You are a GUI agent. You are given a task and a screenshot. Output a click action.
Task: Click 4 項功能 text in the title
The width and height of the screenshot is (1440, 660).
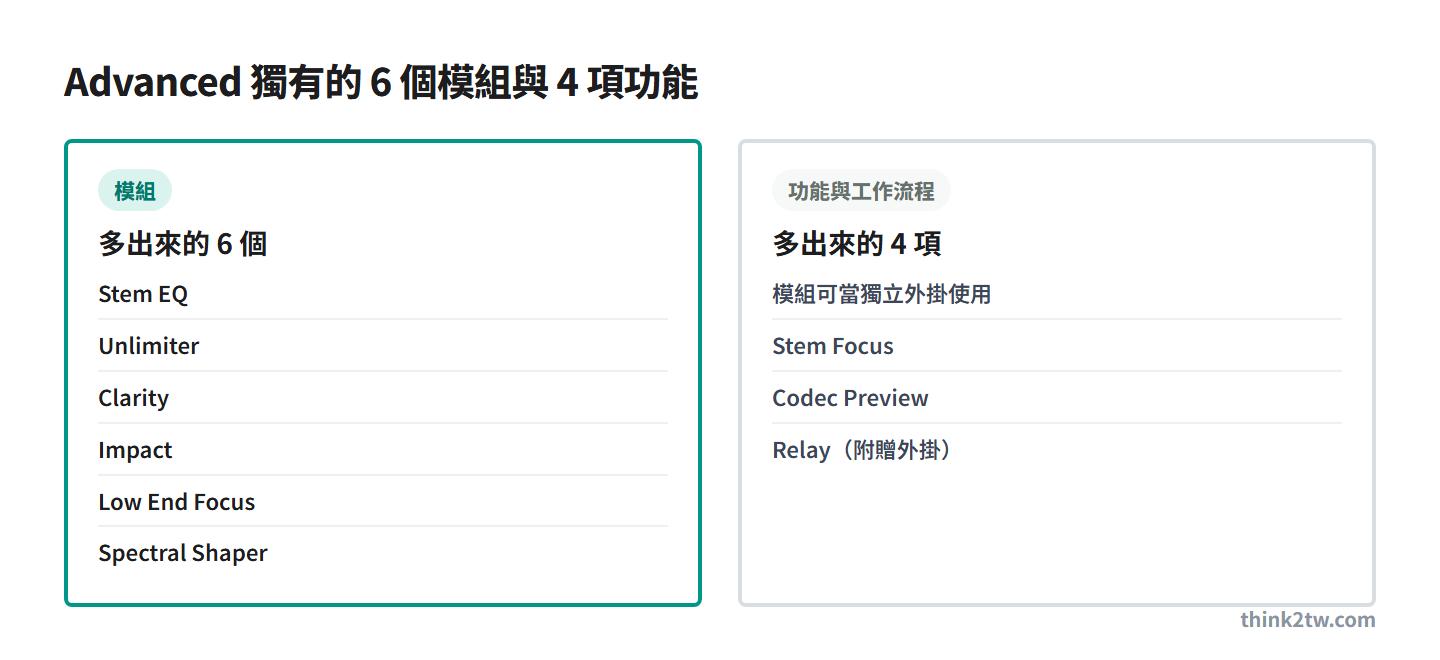pyautogui.click(x=627, y=82)
